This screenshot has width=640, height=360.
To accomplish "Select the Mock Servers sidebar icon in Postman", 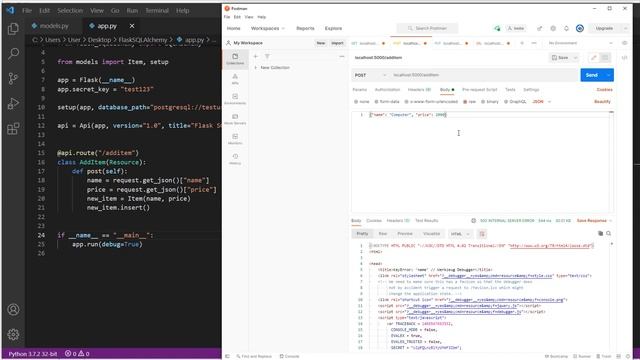I will pos(235,119).
